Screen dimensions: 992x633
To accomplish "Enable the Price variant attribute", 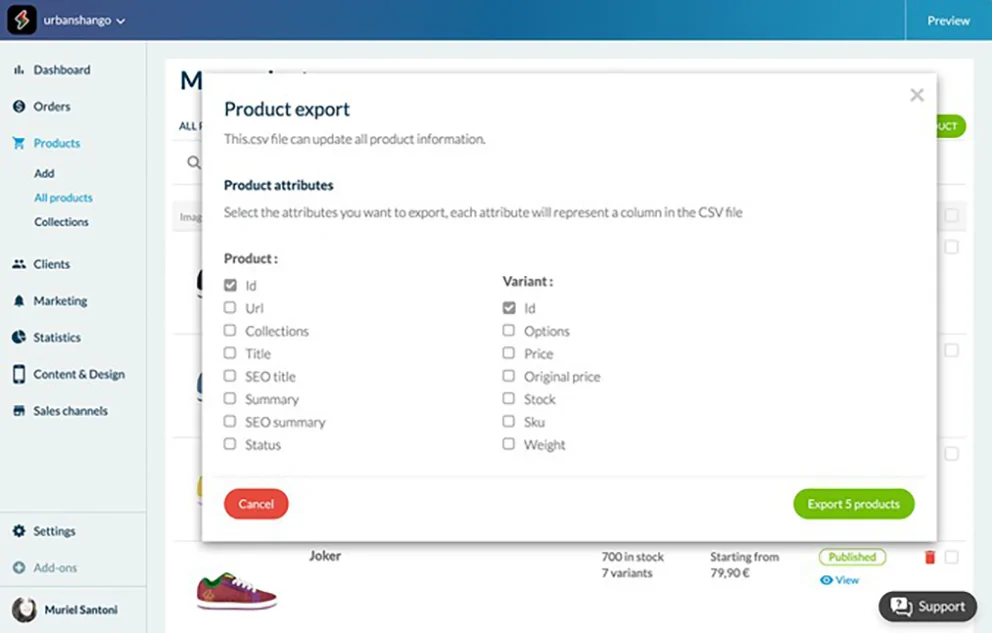I will pos(509,353).
